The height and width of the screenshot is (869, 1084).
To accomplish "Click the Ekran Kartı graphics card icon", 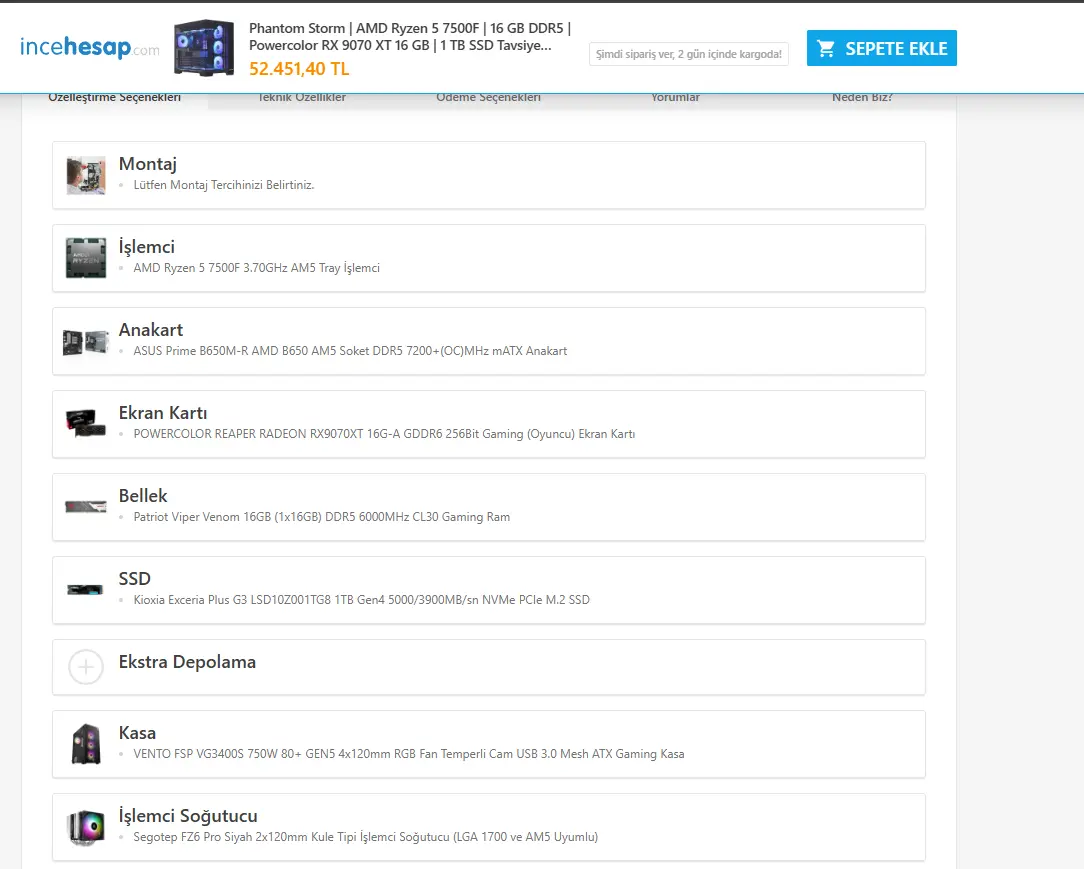I will click(86, 423).
